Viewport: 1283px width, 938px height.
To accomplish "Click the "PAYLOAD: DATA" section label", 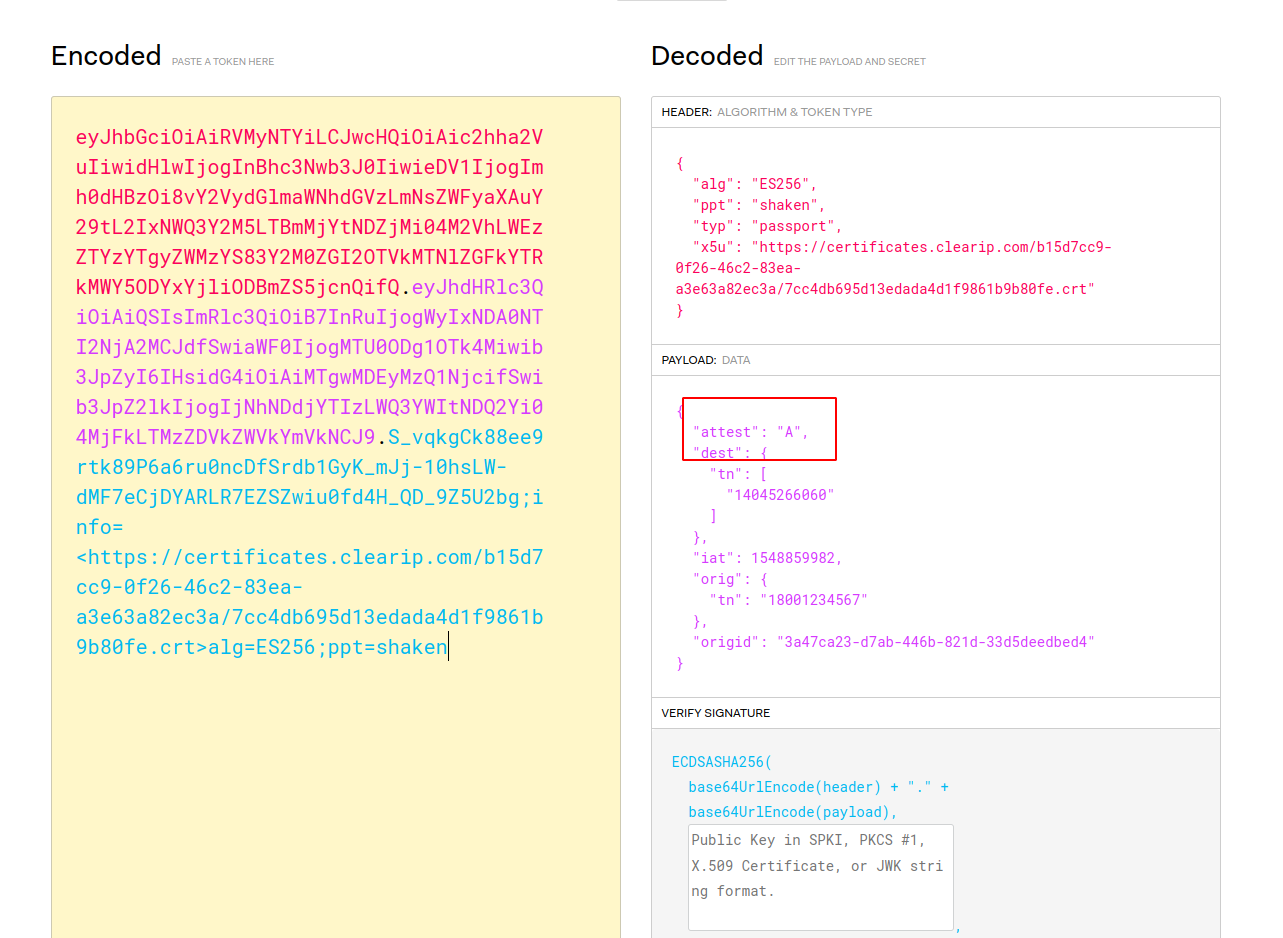I will tap(706, 360).
